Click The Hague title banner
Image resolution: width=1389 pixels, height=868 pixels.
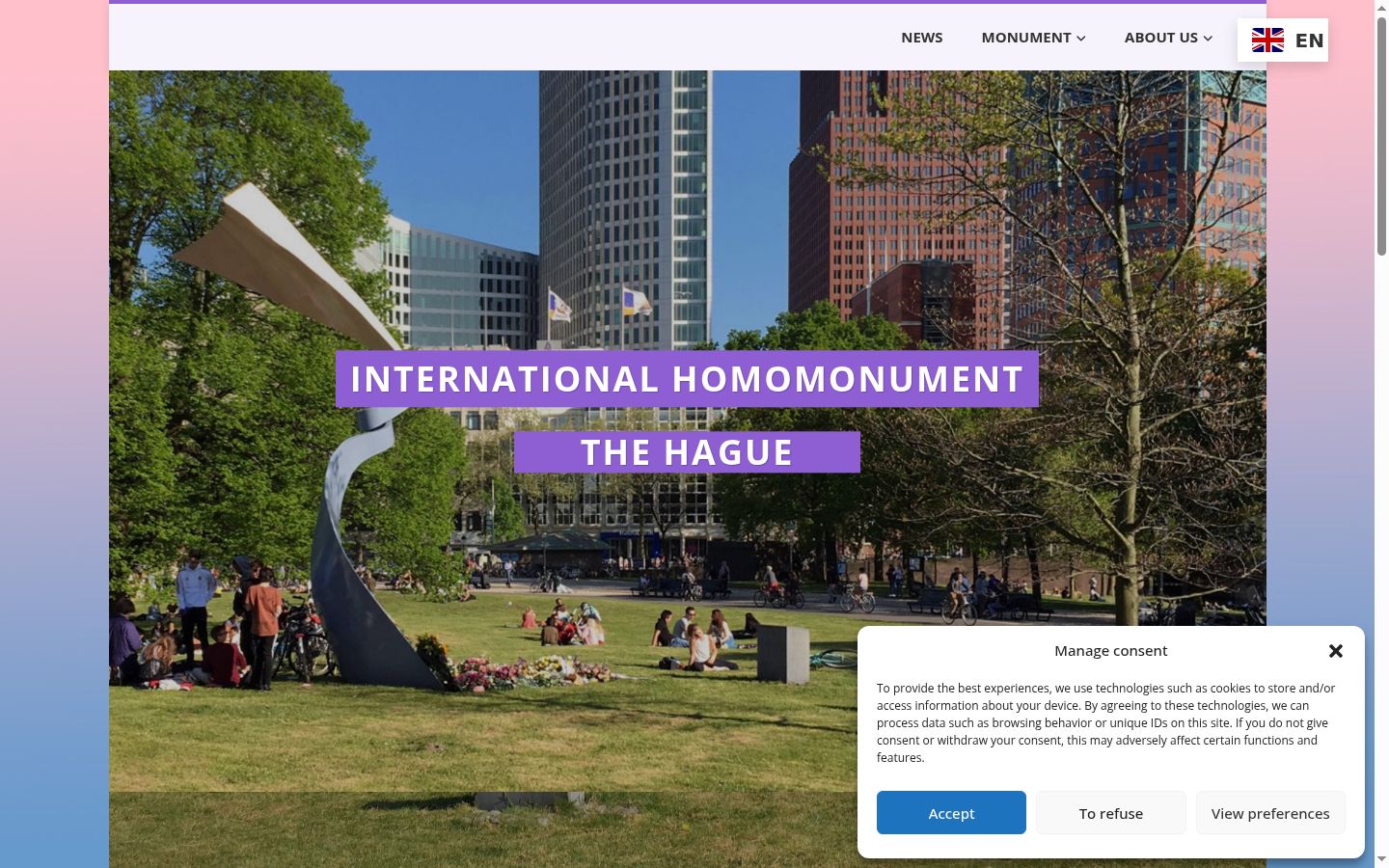(687, 452)
